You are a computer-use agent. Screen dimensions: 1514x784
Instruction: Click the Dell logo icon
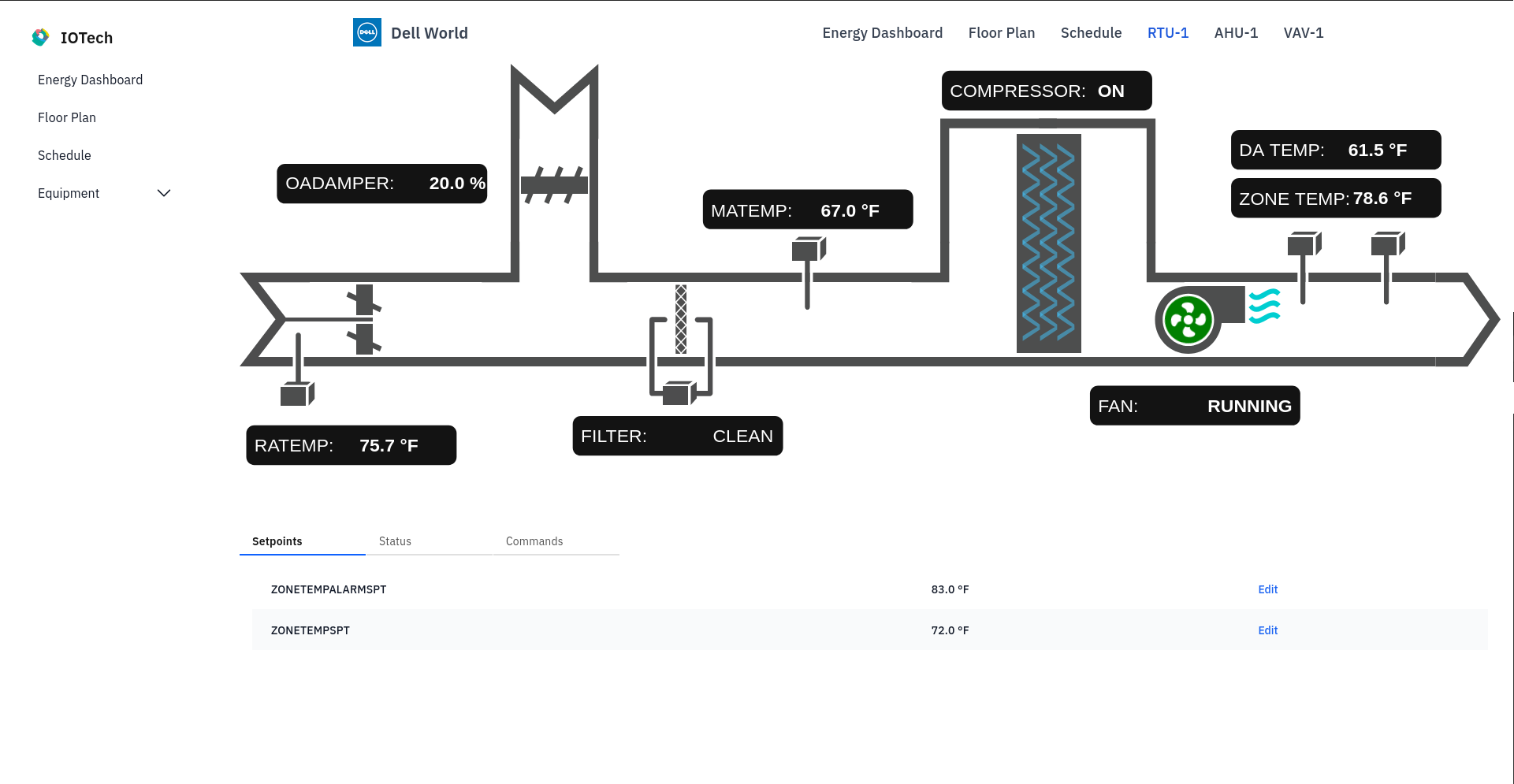click(367, 32)
